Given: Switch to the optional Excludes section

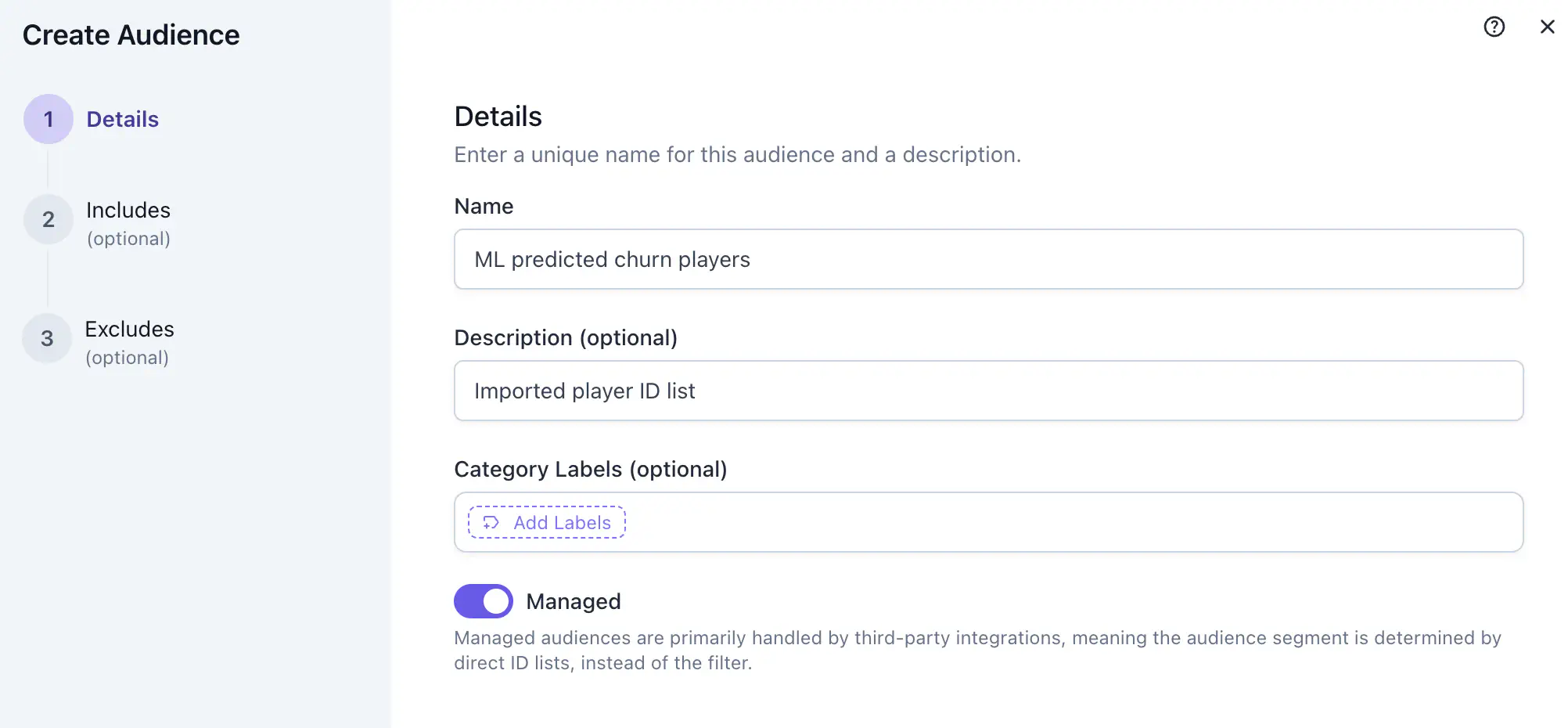Looking at the screenshot, I should click(x=129, y=329).
